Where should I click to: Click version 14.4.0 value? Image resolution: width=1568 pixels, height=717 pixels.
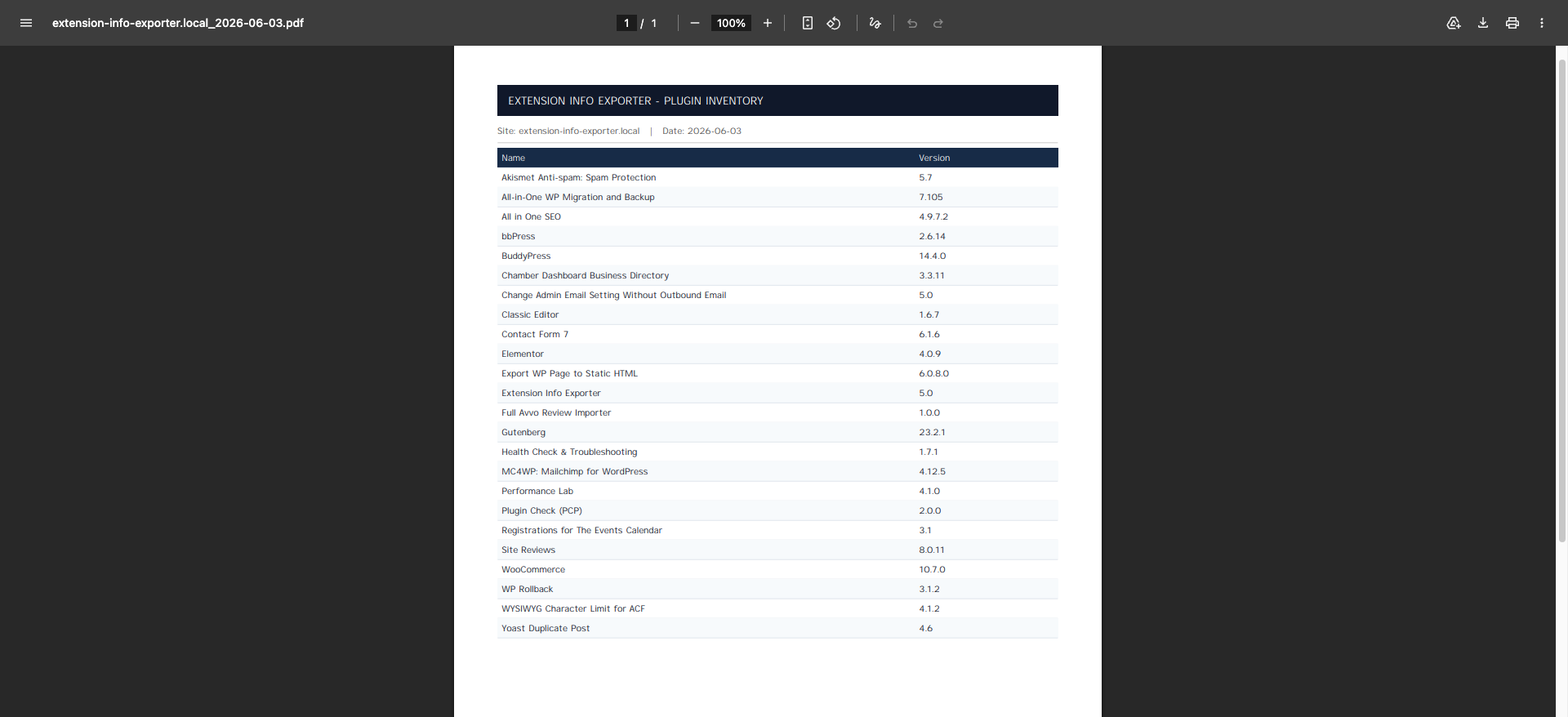click(x=933, y=256)
